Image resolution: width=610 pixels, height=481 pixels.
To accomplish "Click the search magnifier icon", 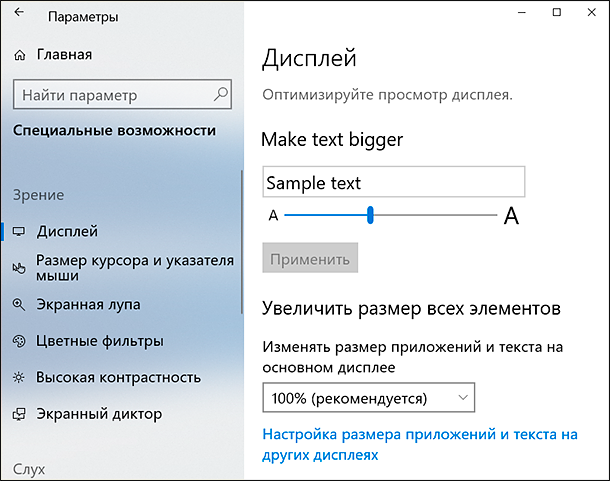I will tap(222, 96).
